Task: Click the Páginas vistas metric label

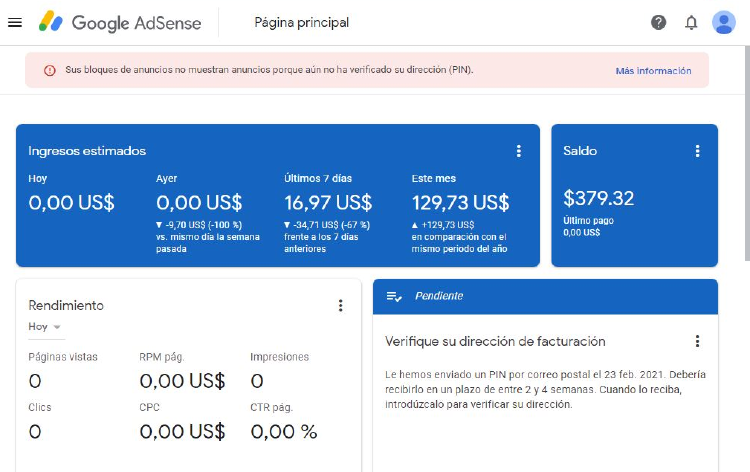Action: point(63,357)
